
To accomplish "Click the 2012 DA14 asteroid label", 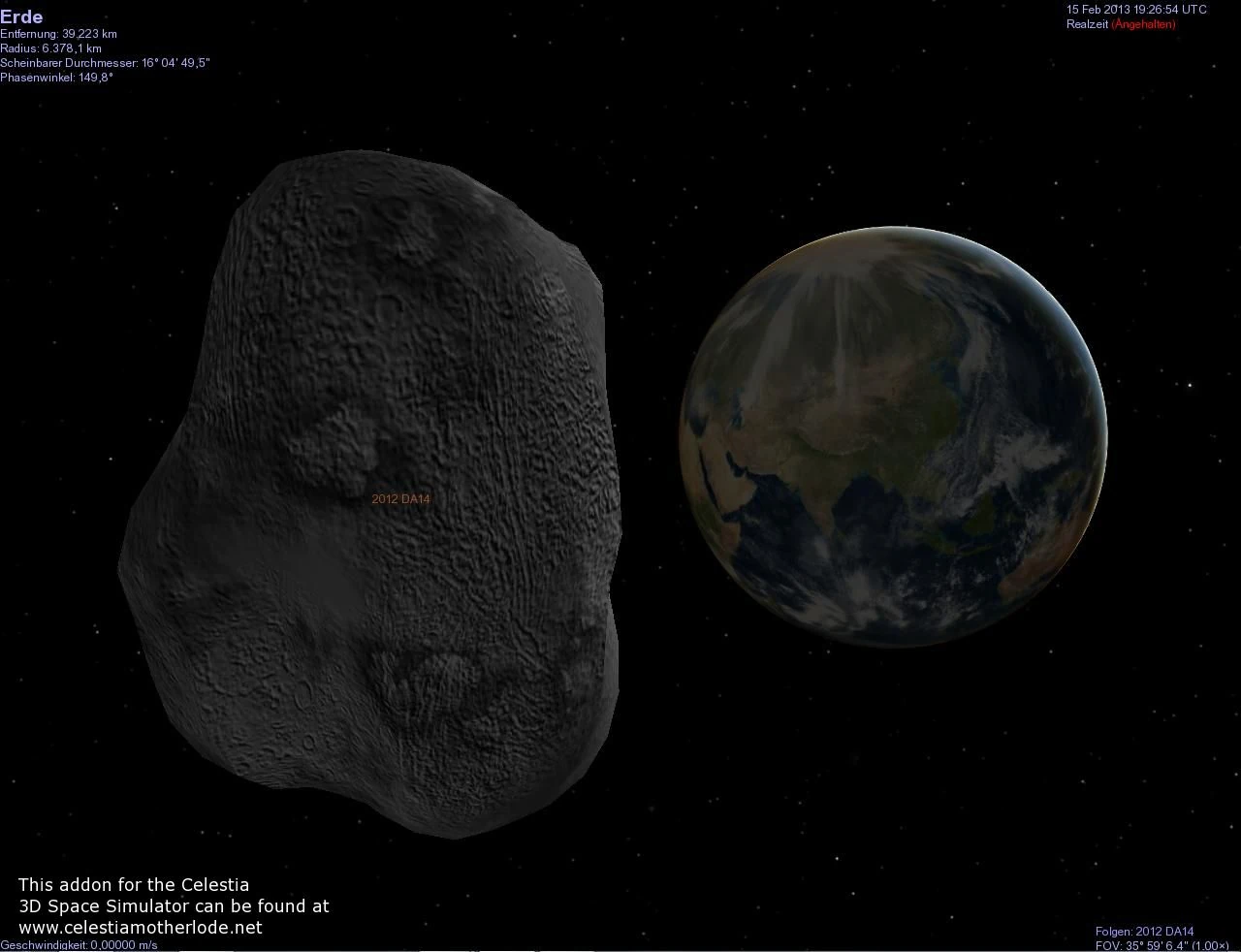I will (x=400, y=499).
